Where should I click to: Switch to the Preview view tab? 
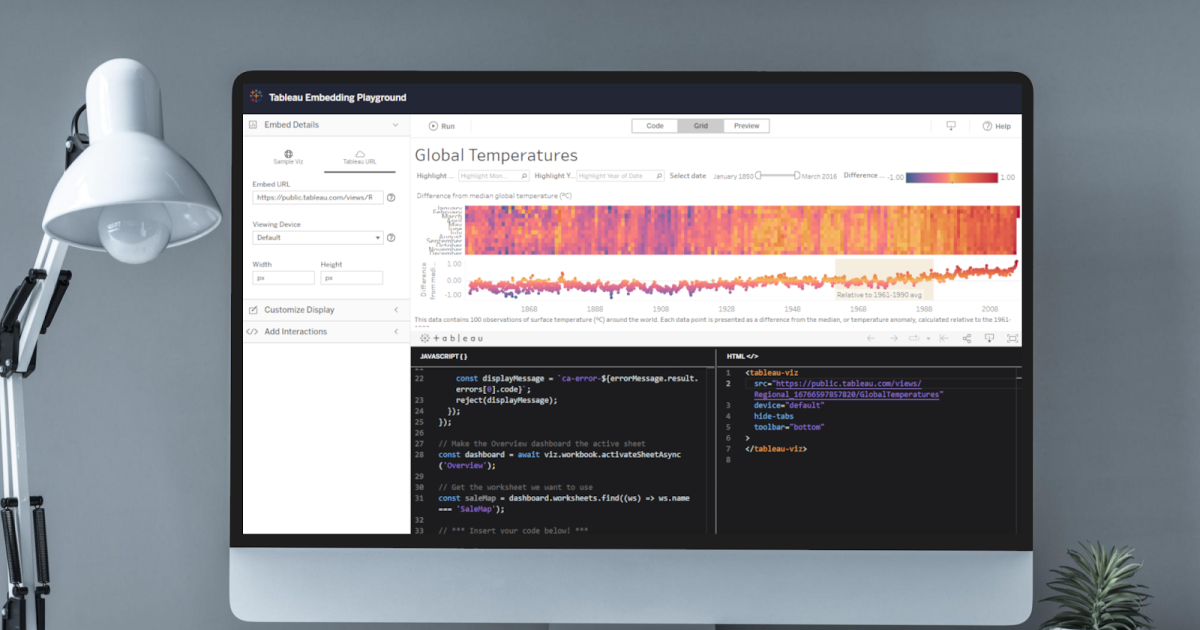point(747,126)
